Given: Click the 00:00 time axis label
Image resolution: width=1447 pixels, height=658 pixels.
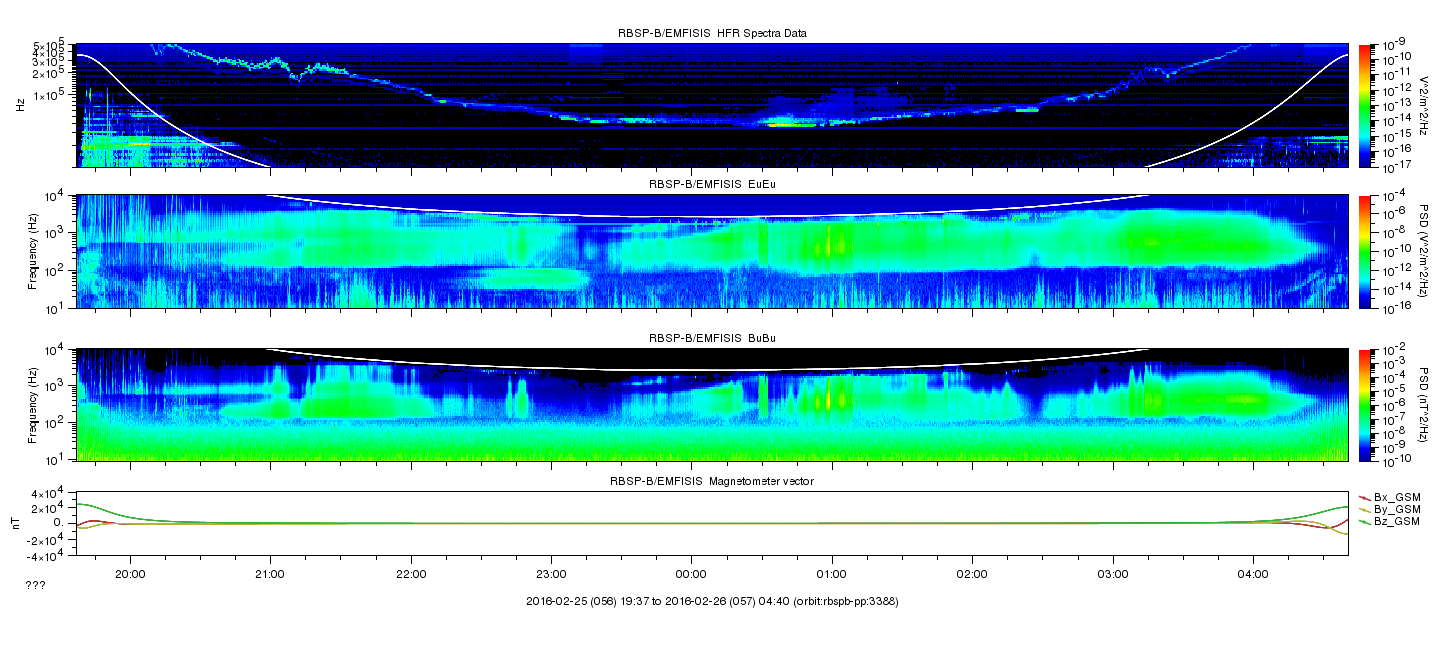Looking at the screenshot, I should pyautogui.click(x=691, y=574).
